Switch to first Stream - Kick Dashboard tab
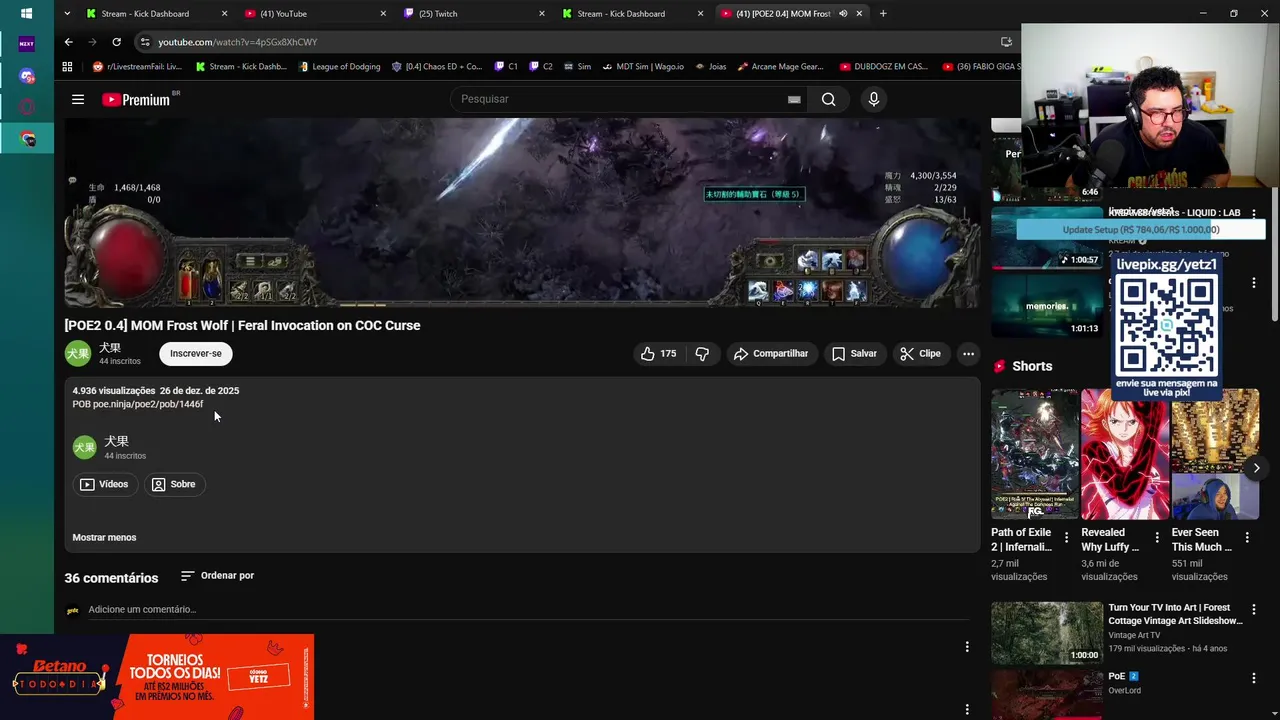 point(157,14)
